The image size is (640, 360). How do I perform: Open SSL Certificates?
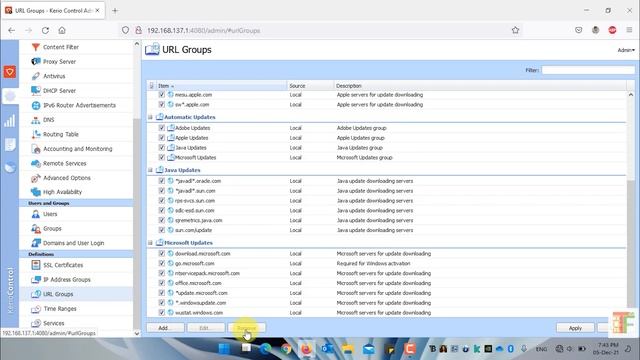click(63, 265)
